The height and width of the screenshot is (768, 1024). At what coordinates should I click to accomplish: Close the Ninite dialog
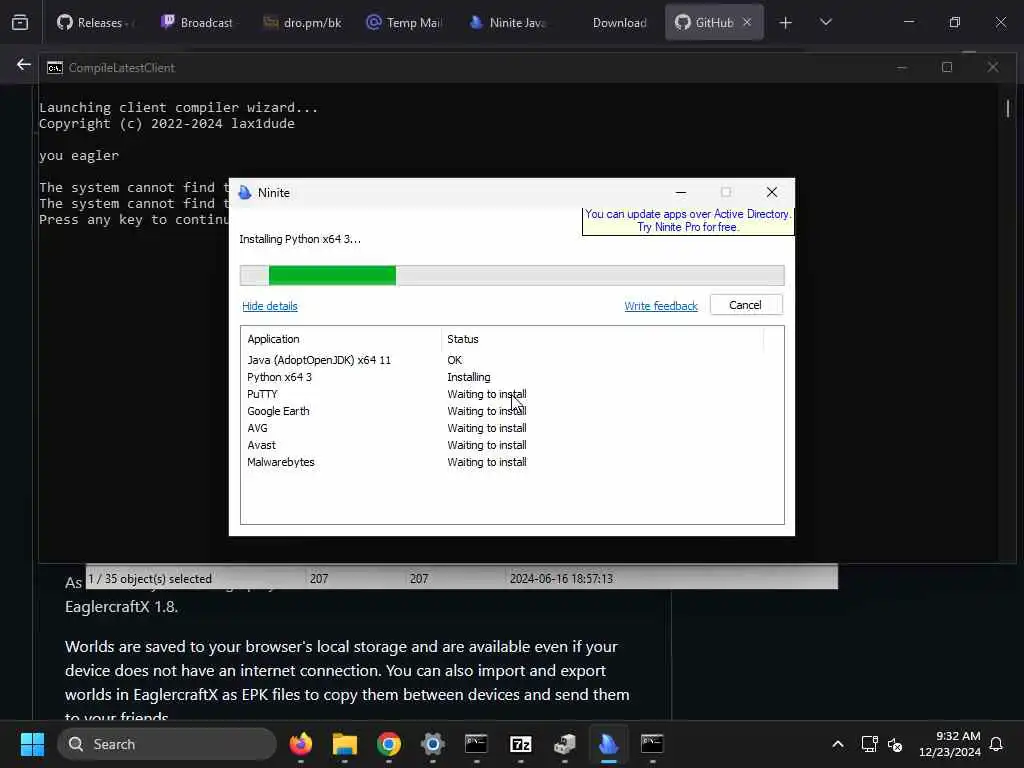pyautogui.click(x=772, y=192)
